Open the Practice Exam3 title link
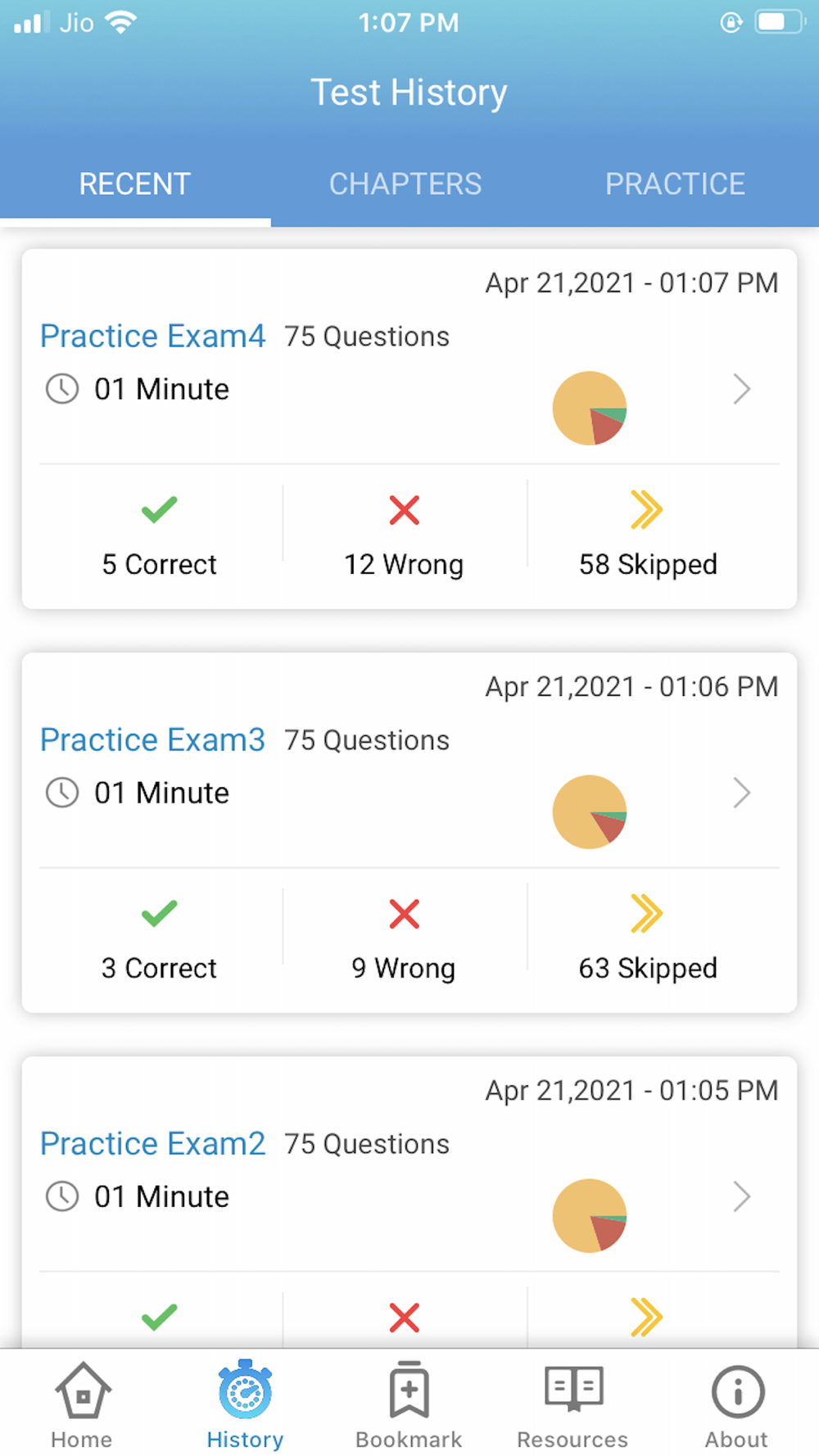Screen dimensions: 819x1456 (153, 740)
